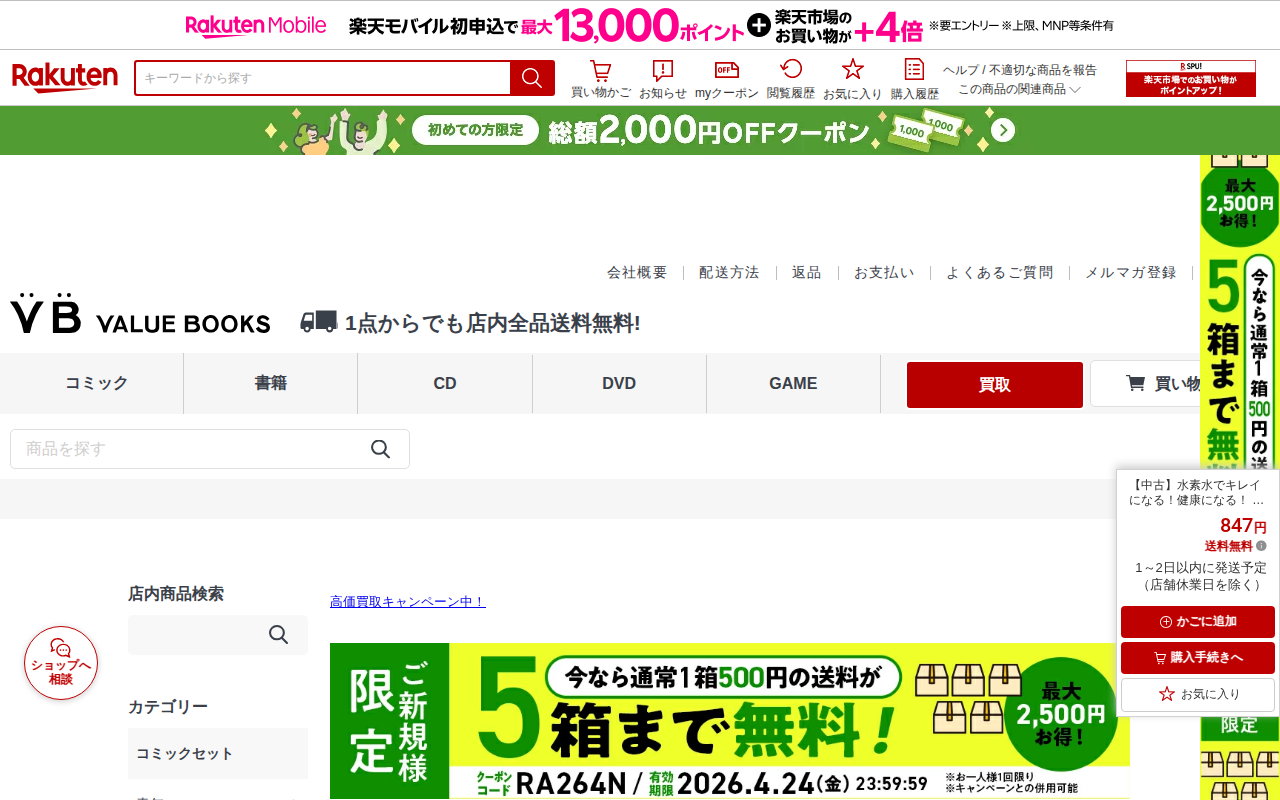Open 配送方法 link
Viewport: 1280px width, 800px height.
pyautogui.click(x=729, y=272)
